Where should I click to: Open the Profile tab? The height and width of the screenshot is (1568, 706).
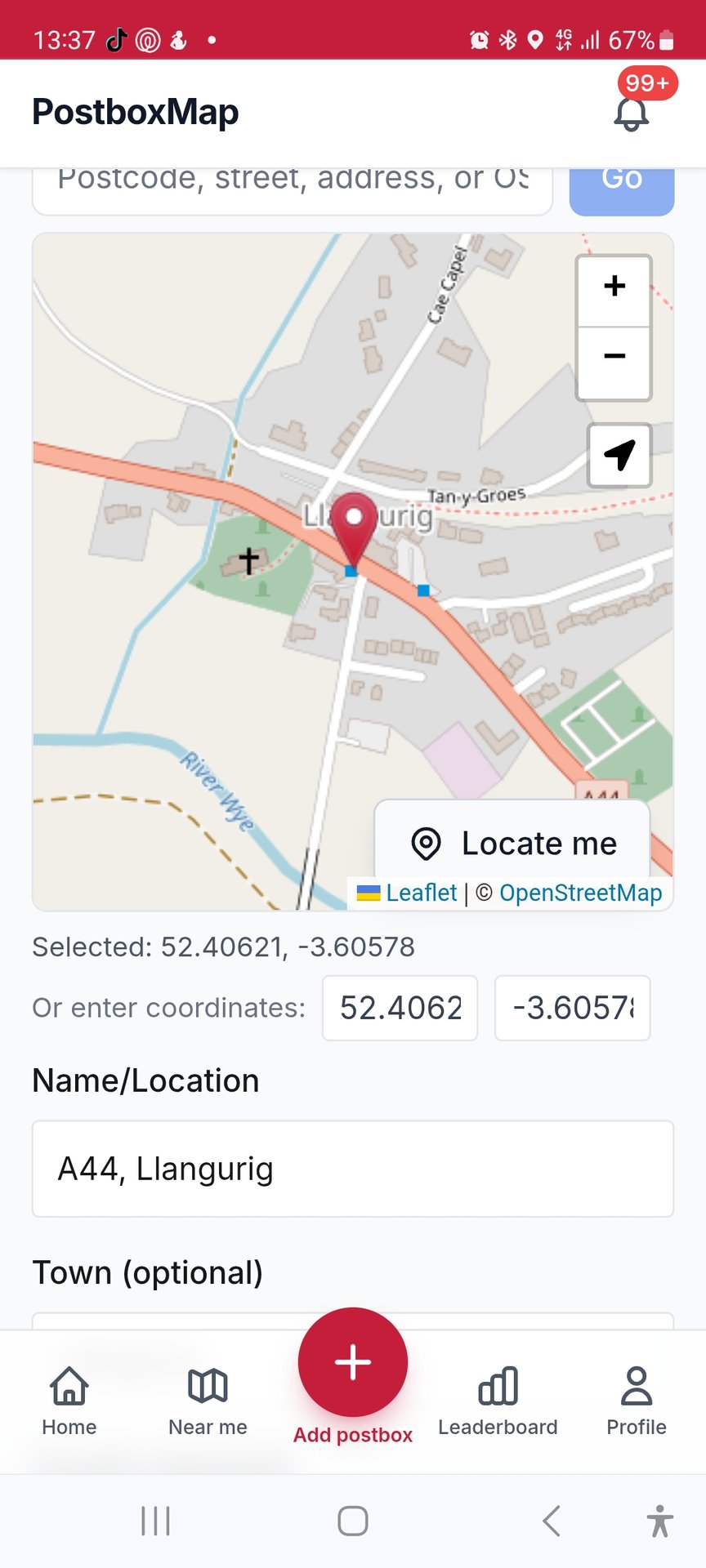[x=637, y=1401]
